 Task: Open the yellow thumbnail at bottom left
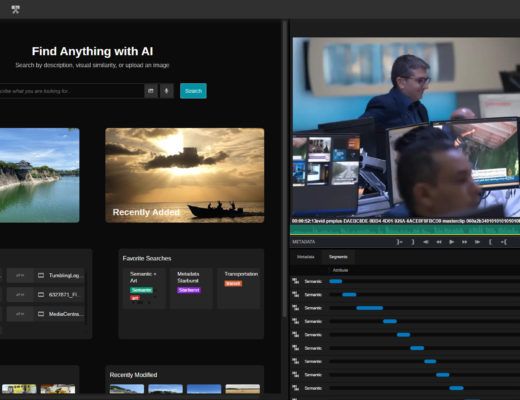coord(19,389)
